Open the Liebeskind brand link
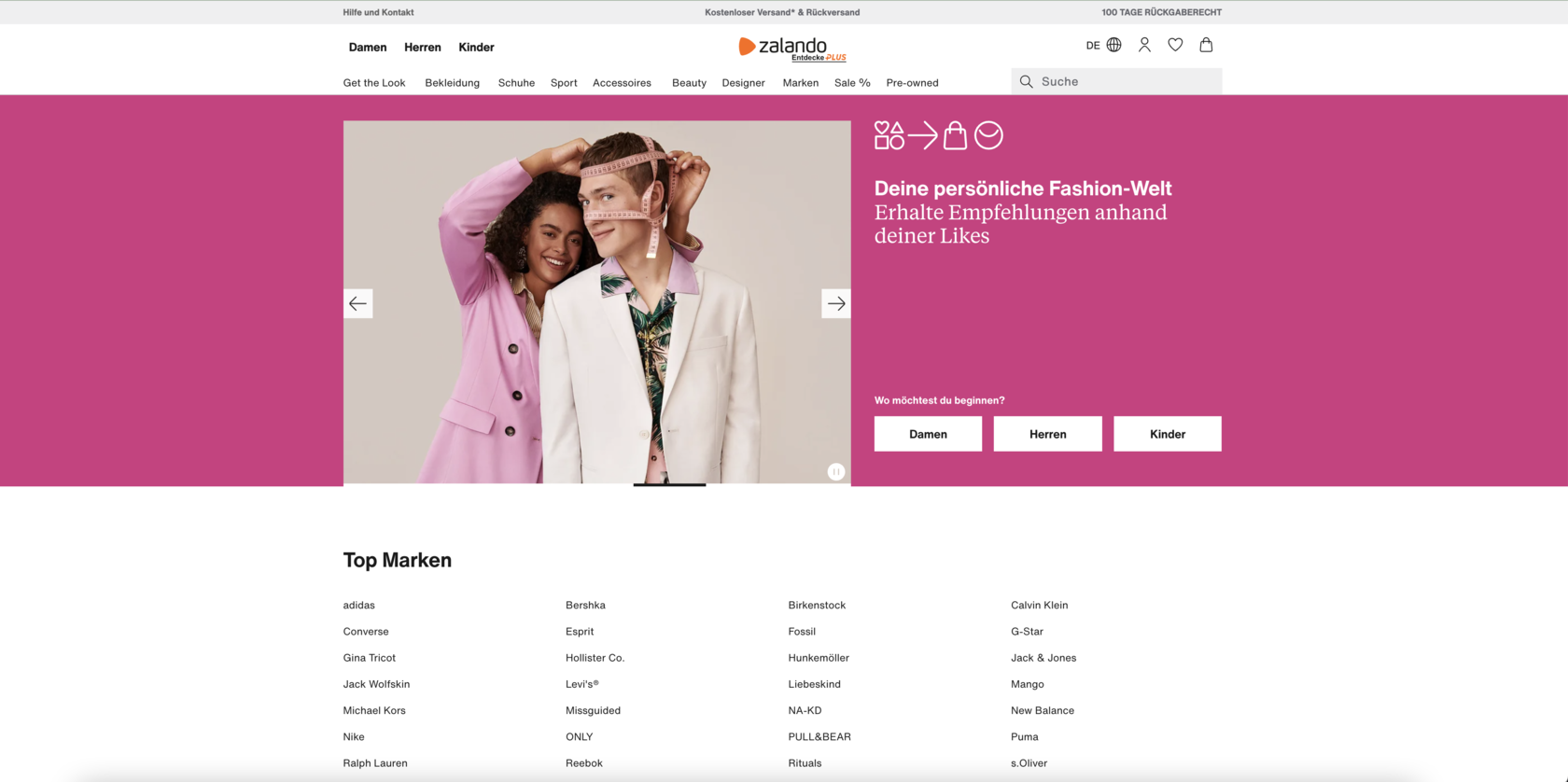This screenshot has height=782, width=1568. pos(815,684)
